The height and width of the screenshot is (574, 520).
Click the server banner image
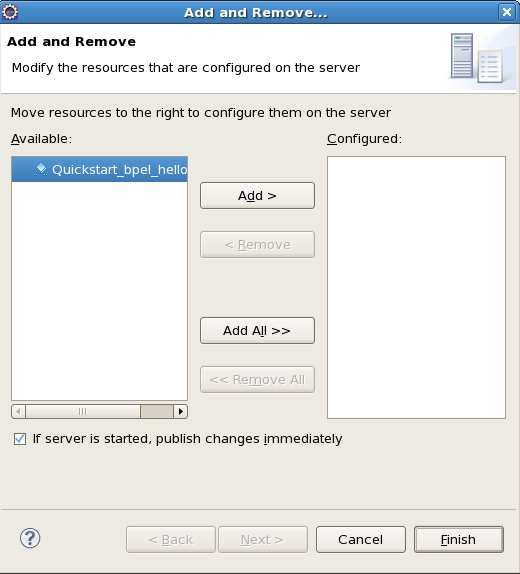coord(477,58)
